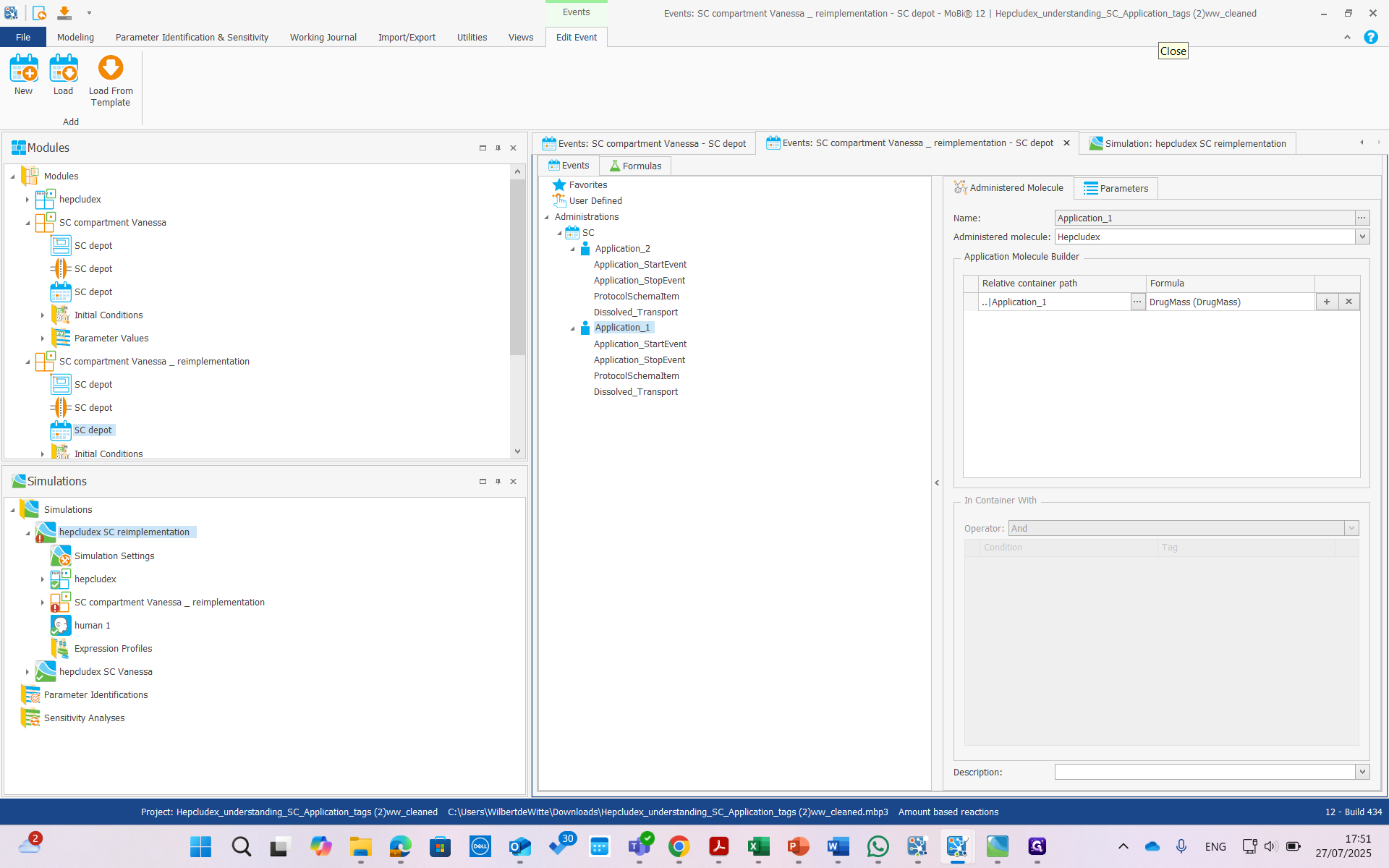1389x868 pixels.
Task: Open the Parameter Identification & Sensitivity menu
Action: click(192, 38)
